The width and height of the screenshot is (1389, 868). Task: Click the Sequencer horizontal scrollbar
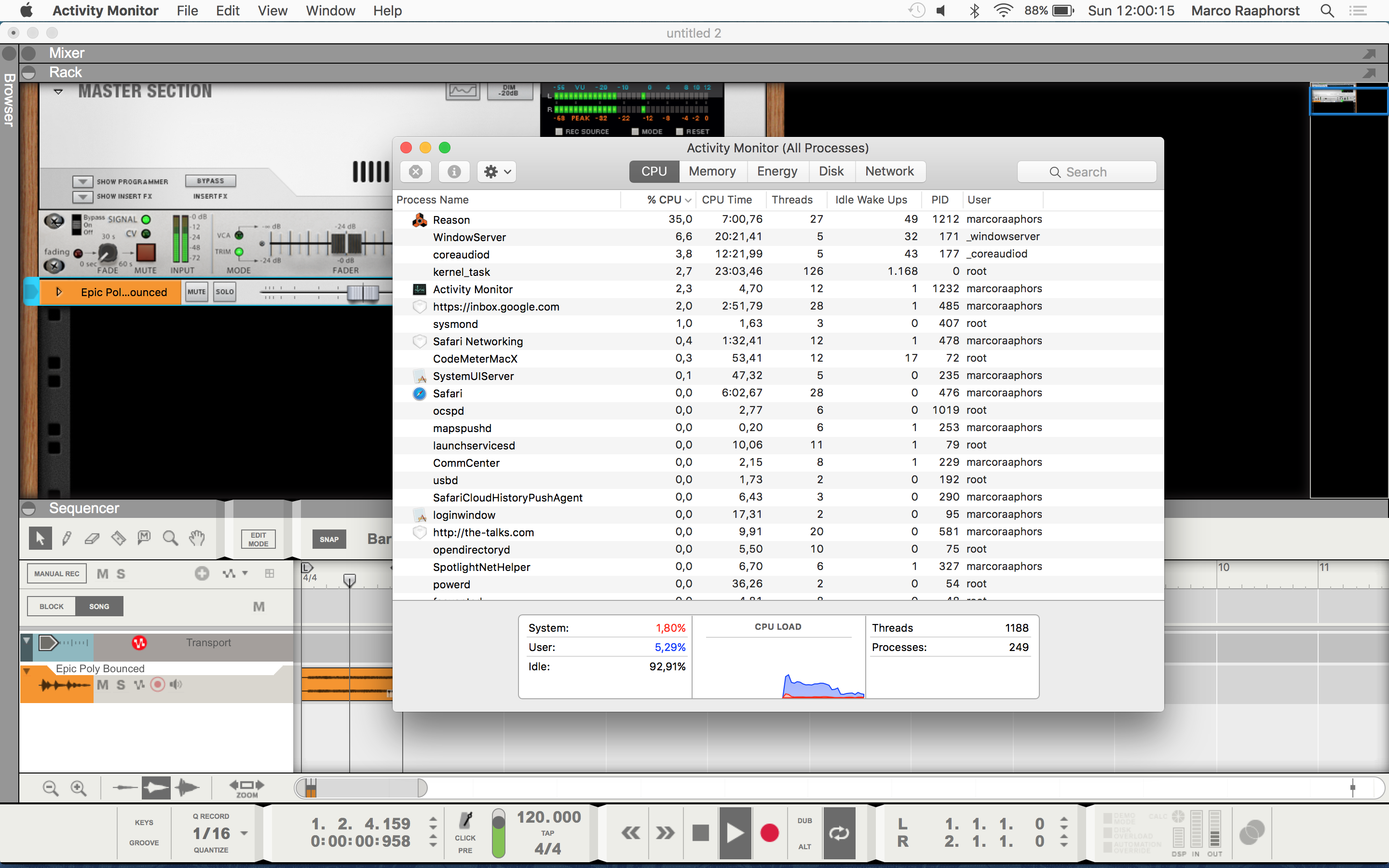361,787
